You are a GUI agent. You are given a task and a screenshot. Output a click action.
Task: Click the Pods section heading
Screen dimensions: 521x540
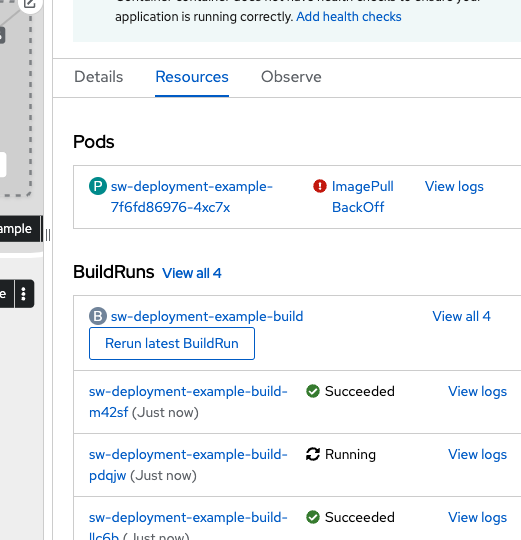(94, 142)
